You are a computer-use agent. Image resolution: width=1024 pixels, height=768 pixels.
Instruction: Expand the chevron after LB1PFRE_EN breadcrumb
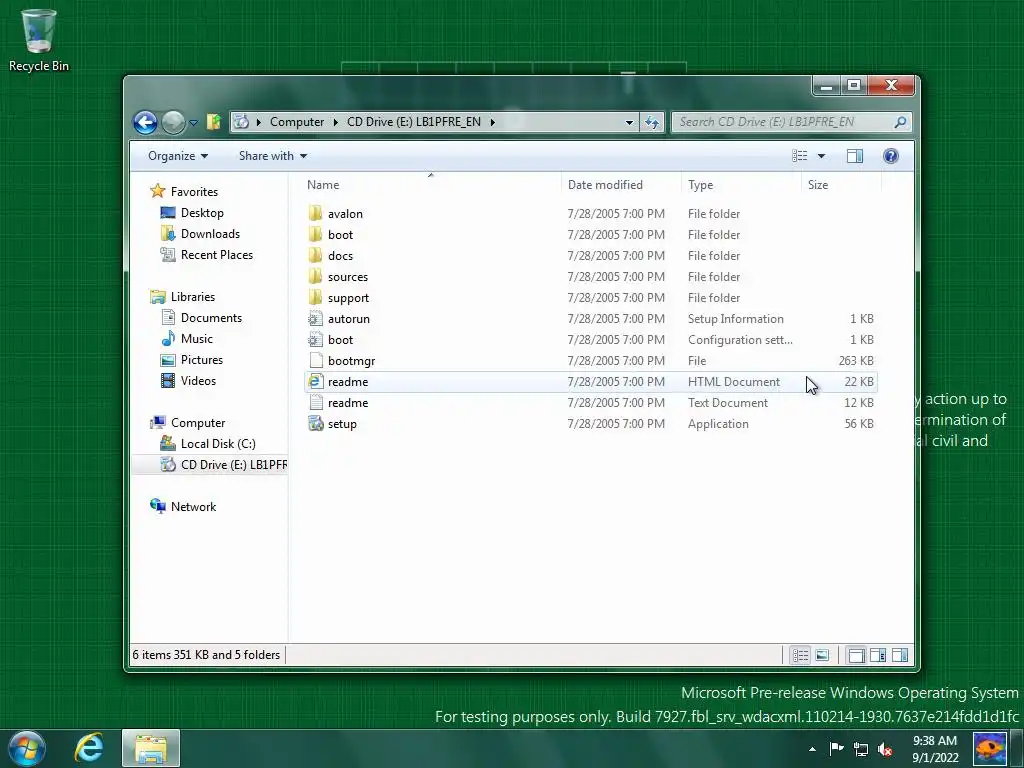click(492, 122)
